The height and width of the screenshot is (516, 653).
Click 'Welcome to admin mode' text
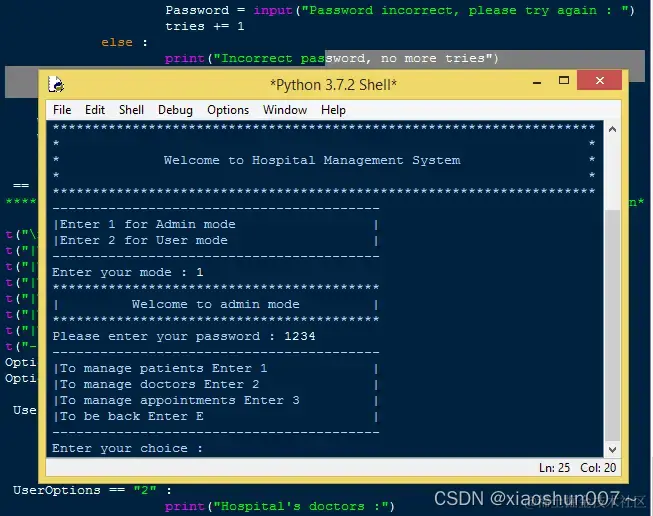[215, 304]
